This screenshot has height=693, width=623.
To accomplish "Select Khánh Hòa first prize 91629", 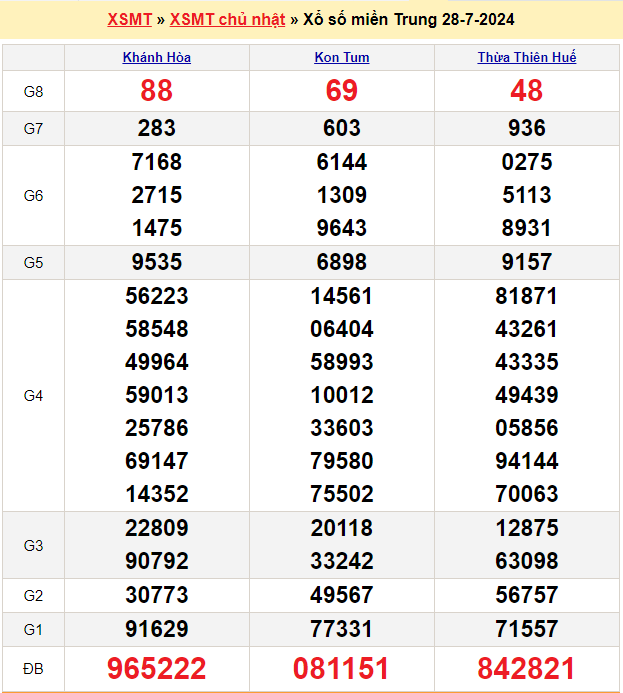I will [x=157, y=629].
